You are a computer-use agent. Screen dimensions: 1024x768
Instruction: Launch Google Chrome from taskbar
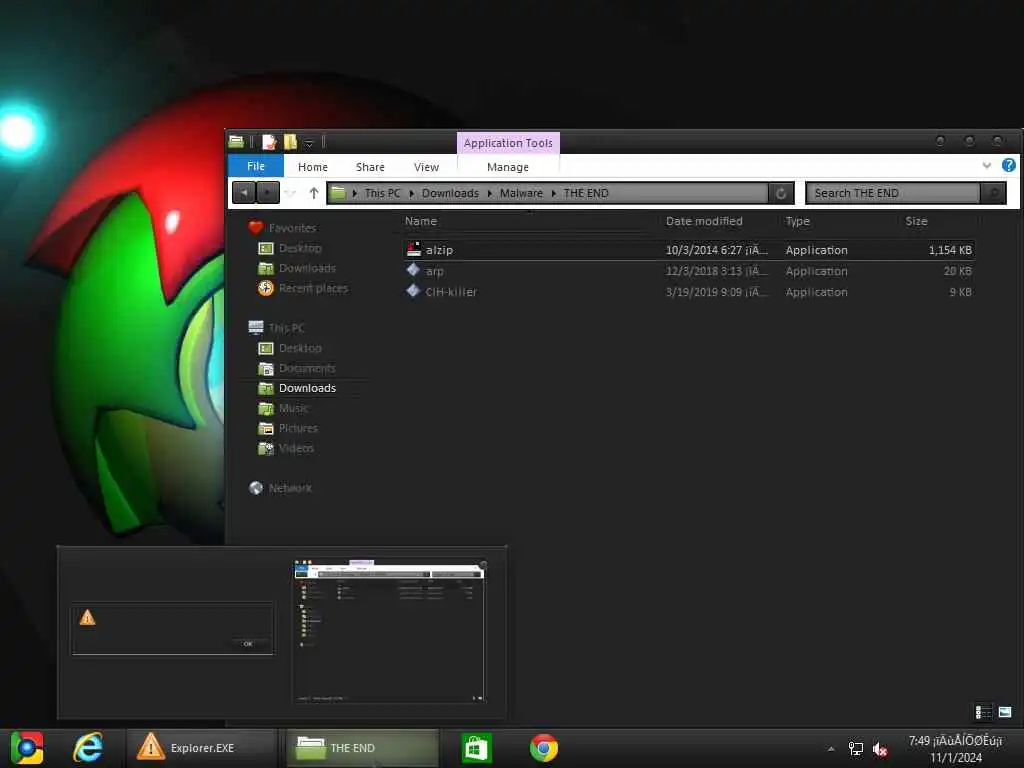tap(543, 748)
